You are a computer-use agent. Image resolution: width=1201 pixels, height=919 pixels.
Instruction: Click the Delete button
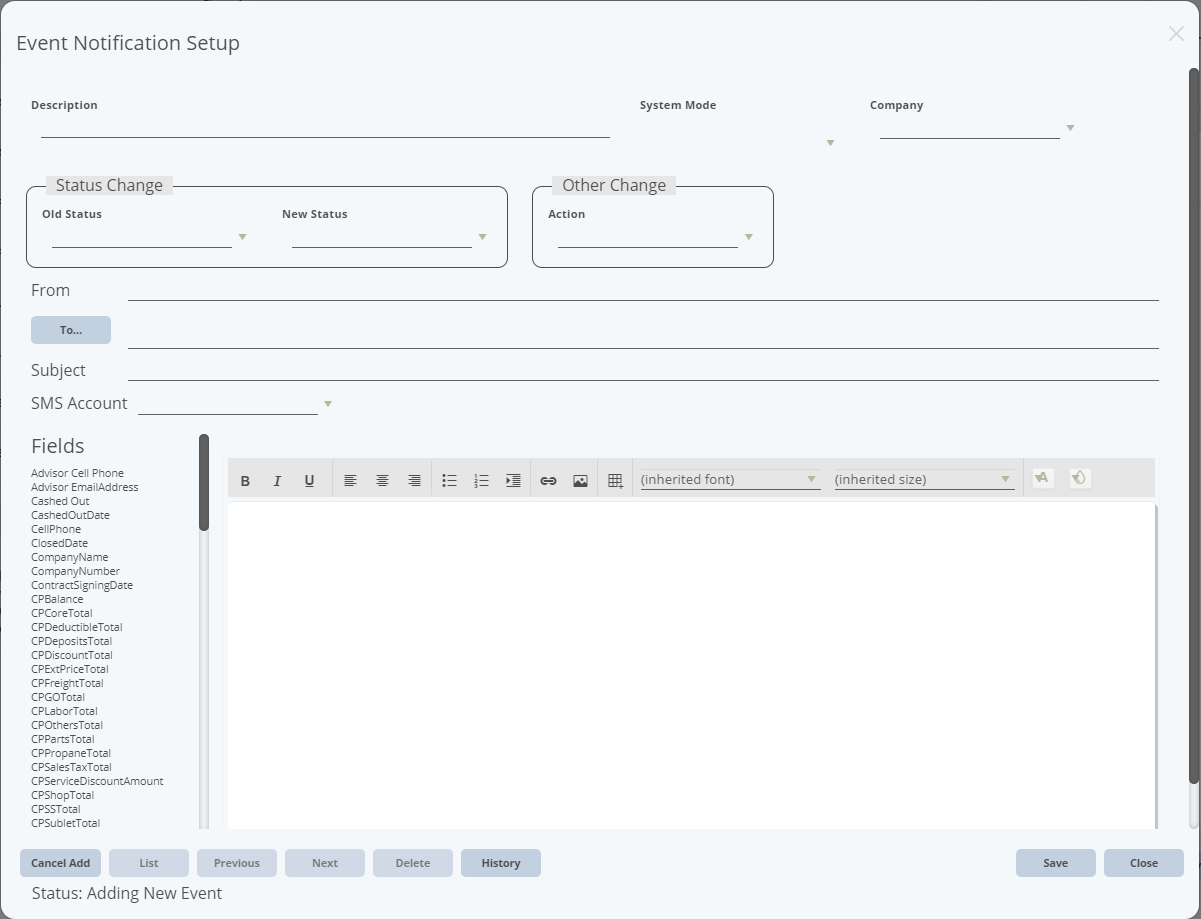[413, 863]
